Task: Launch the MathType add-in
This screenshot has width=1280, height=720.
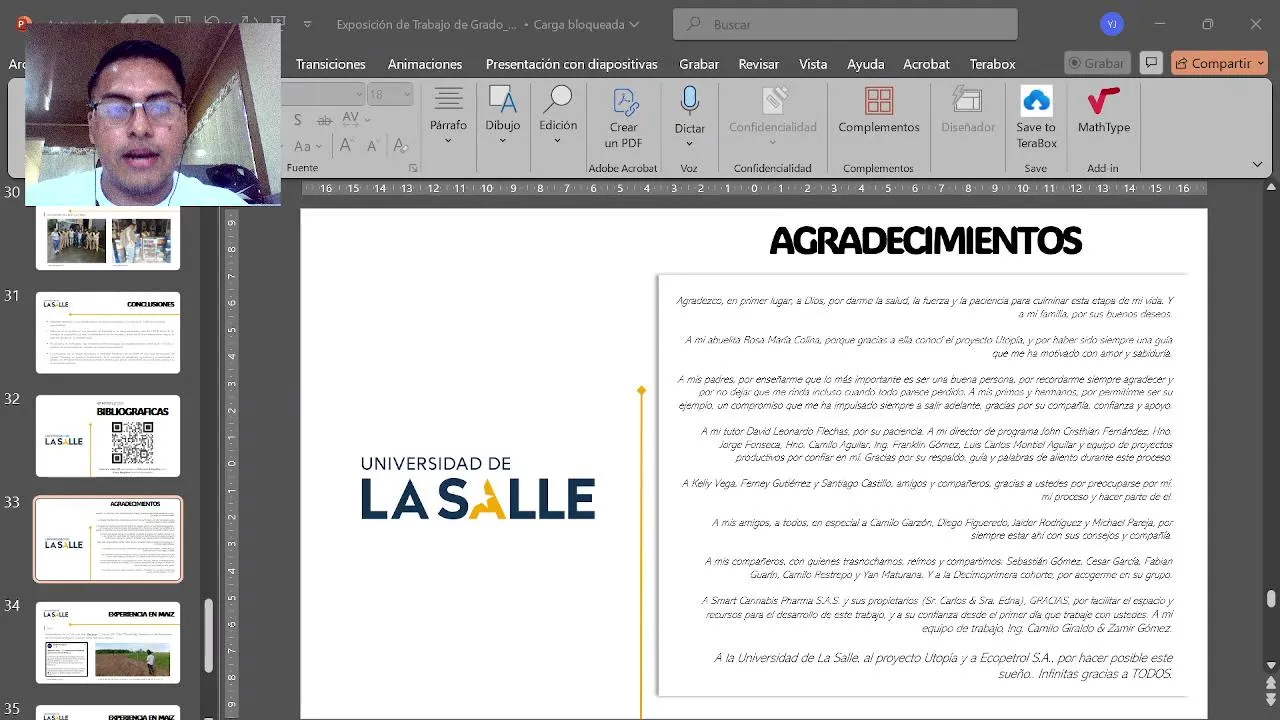Action: tap(1103, 110)
